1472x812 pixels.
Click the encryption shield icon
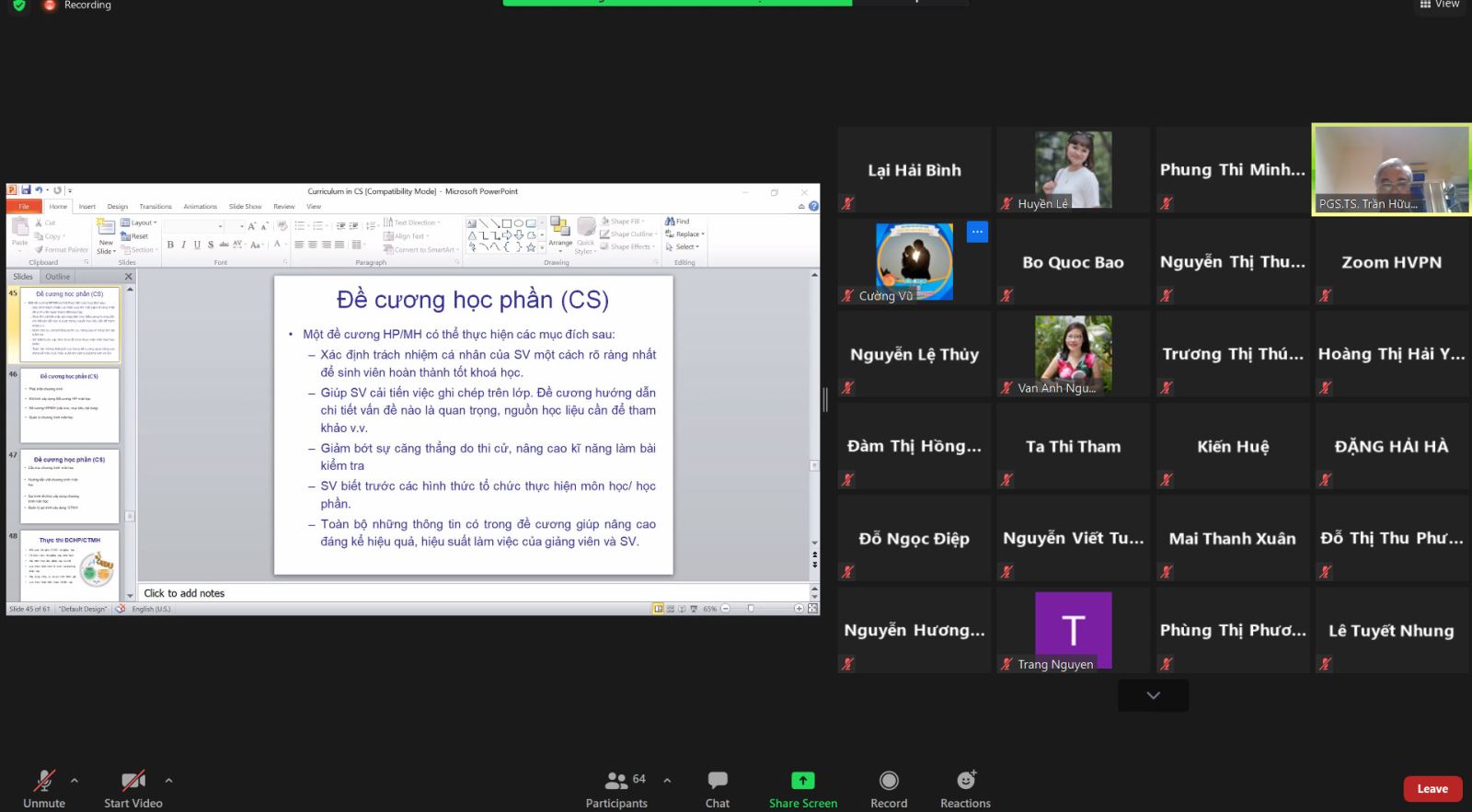[x=18, y=6]
